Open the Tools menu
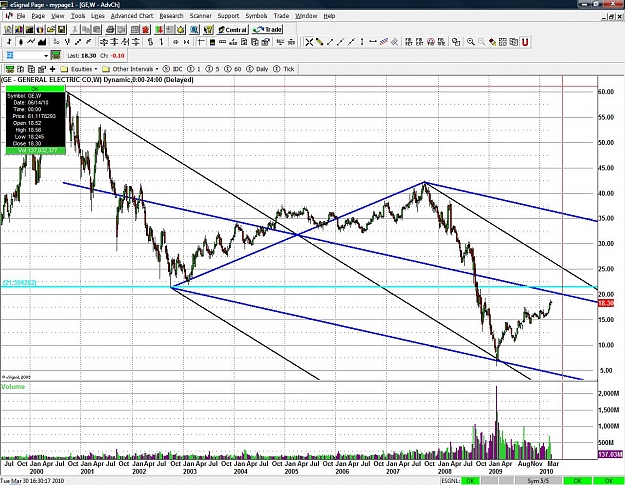The width and height of the screenshot is (625, 485). [78, 16]
